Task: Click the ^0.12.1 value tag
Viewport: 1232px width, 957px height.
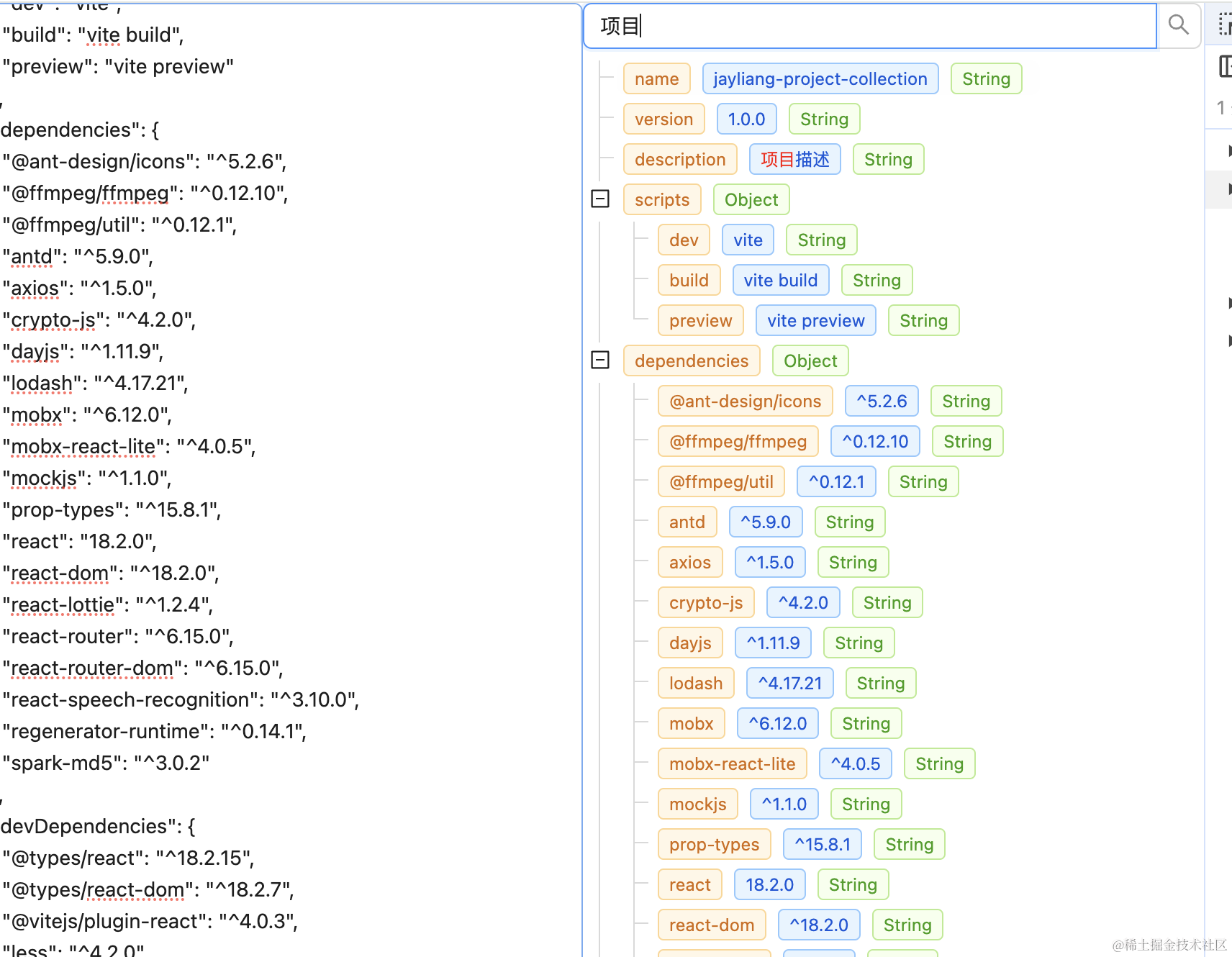Action: pyautogui.click(x=836, y=482)
